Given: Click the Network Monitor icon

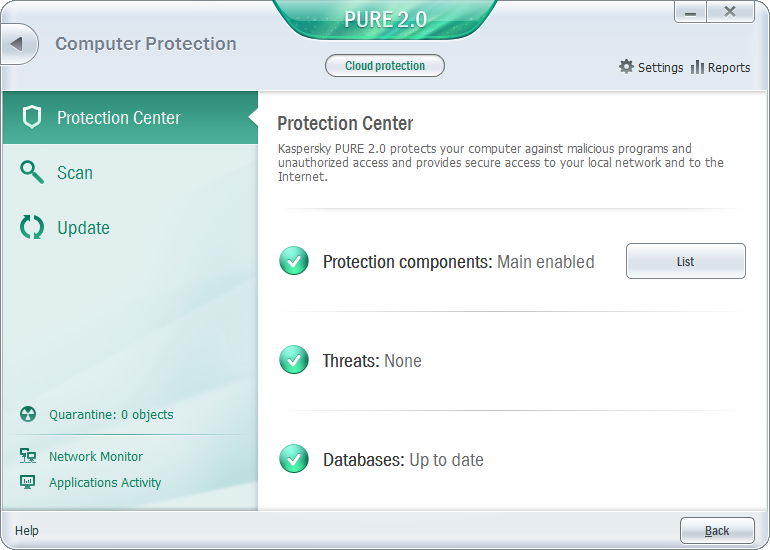Looking at the screenshot, I should tap(28, 456).
